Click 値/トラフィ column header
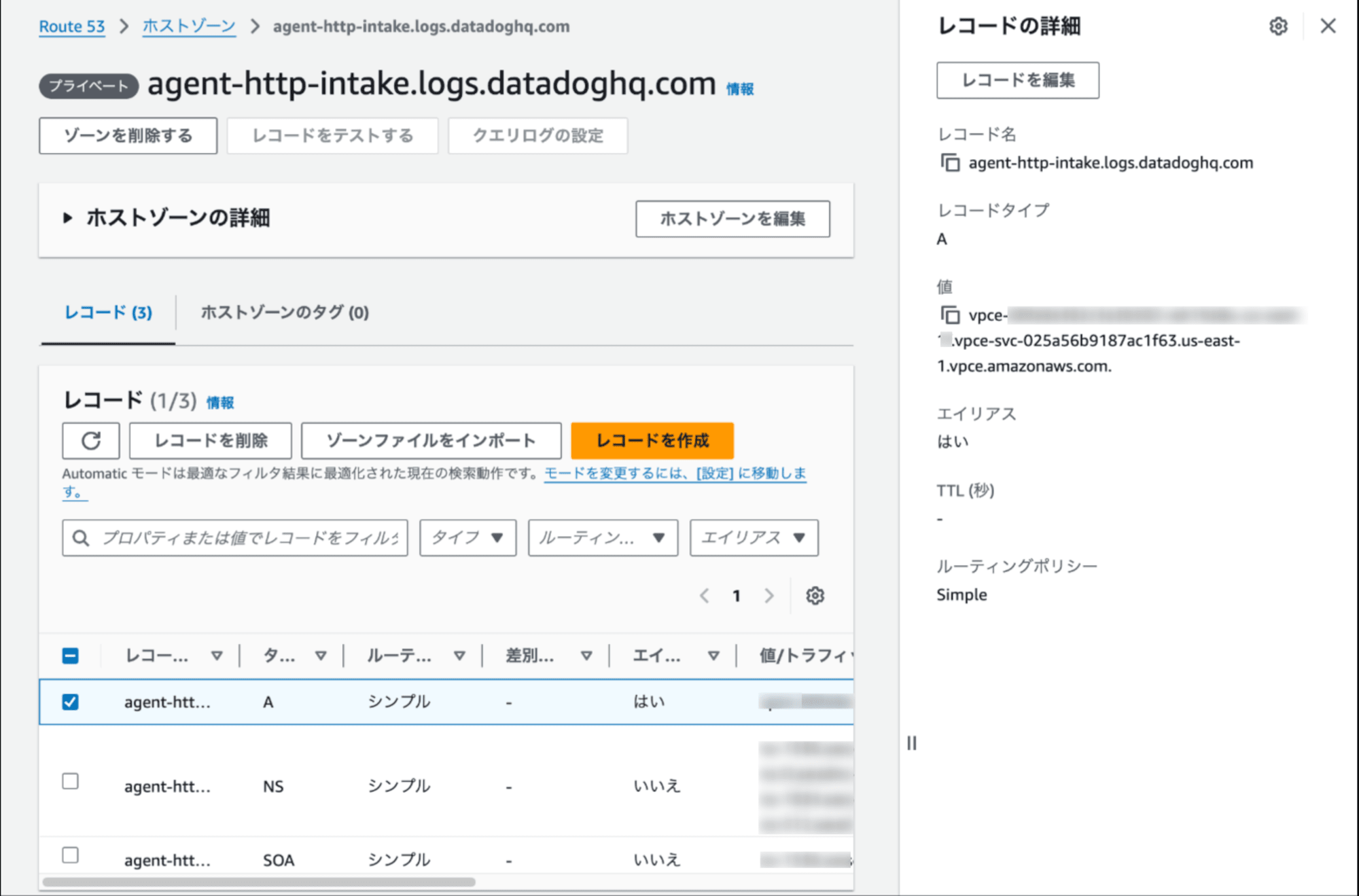Screen dimensions: 1359x896 [x=806, y=656]
